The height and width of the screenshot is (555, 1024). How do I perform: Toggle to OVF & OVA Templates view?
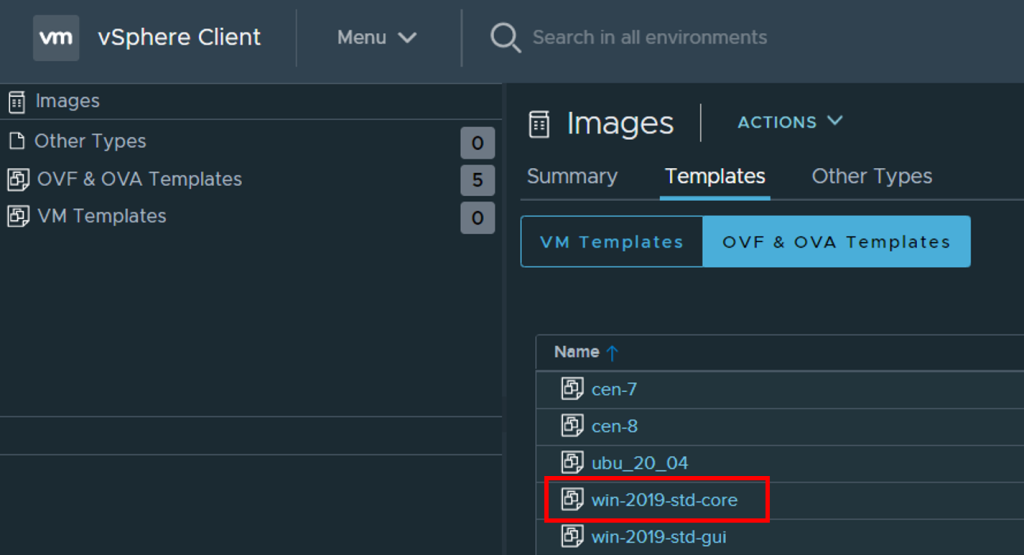point(837,242)
